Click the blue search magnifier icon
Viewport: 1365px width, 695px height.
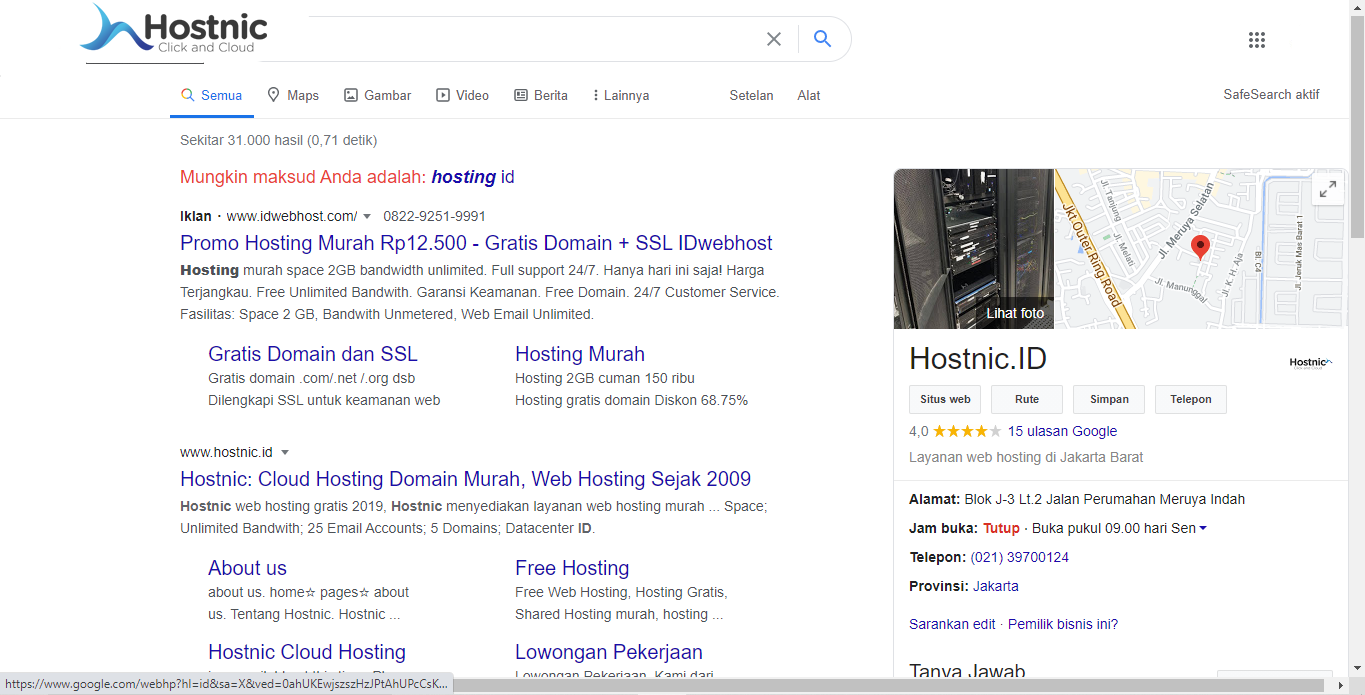pos(822,39)
